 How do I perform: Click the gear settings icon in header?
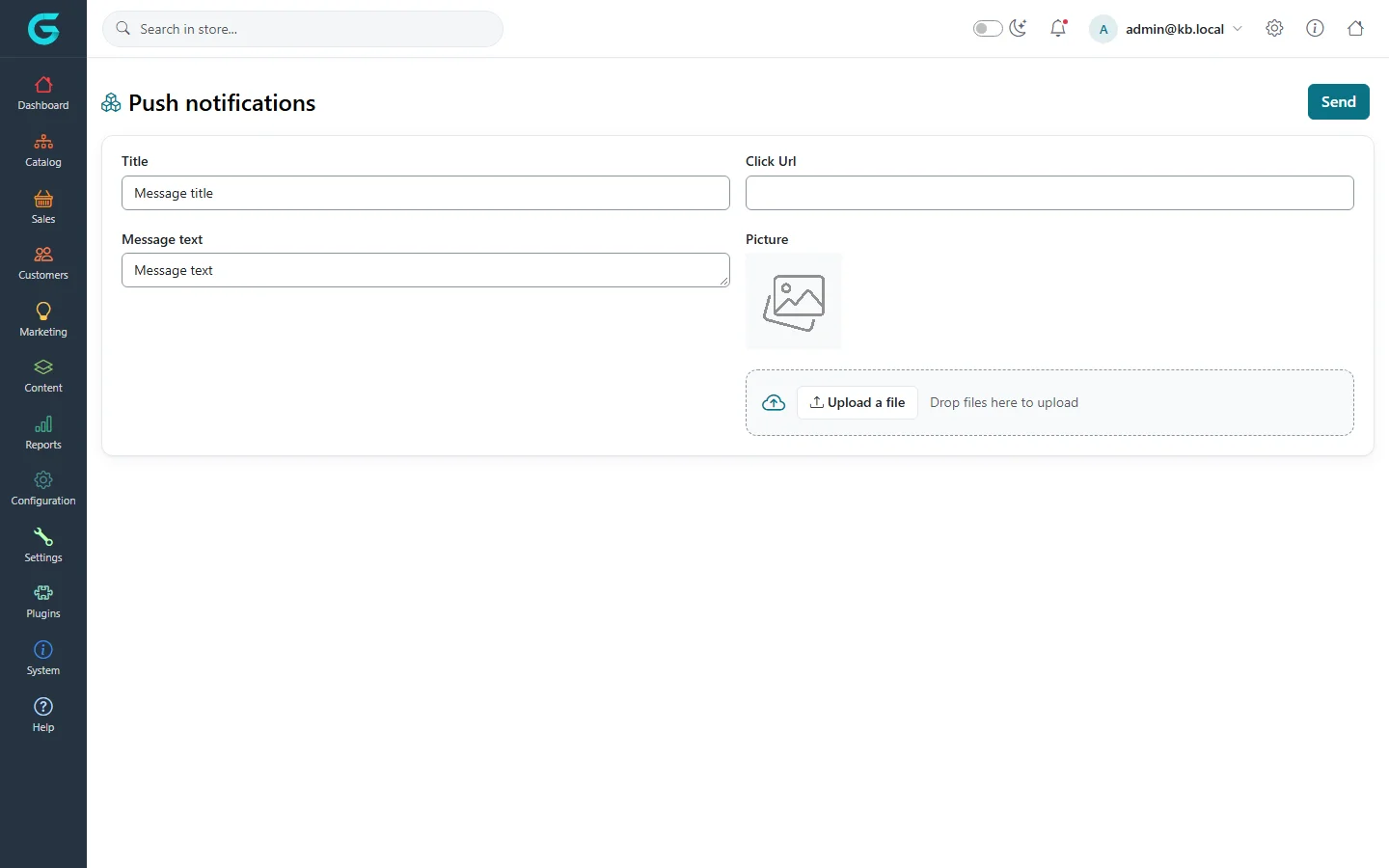pos(1274,28)
